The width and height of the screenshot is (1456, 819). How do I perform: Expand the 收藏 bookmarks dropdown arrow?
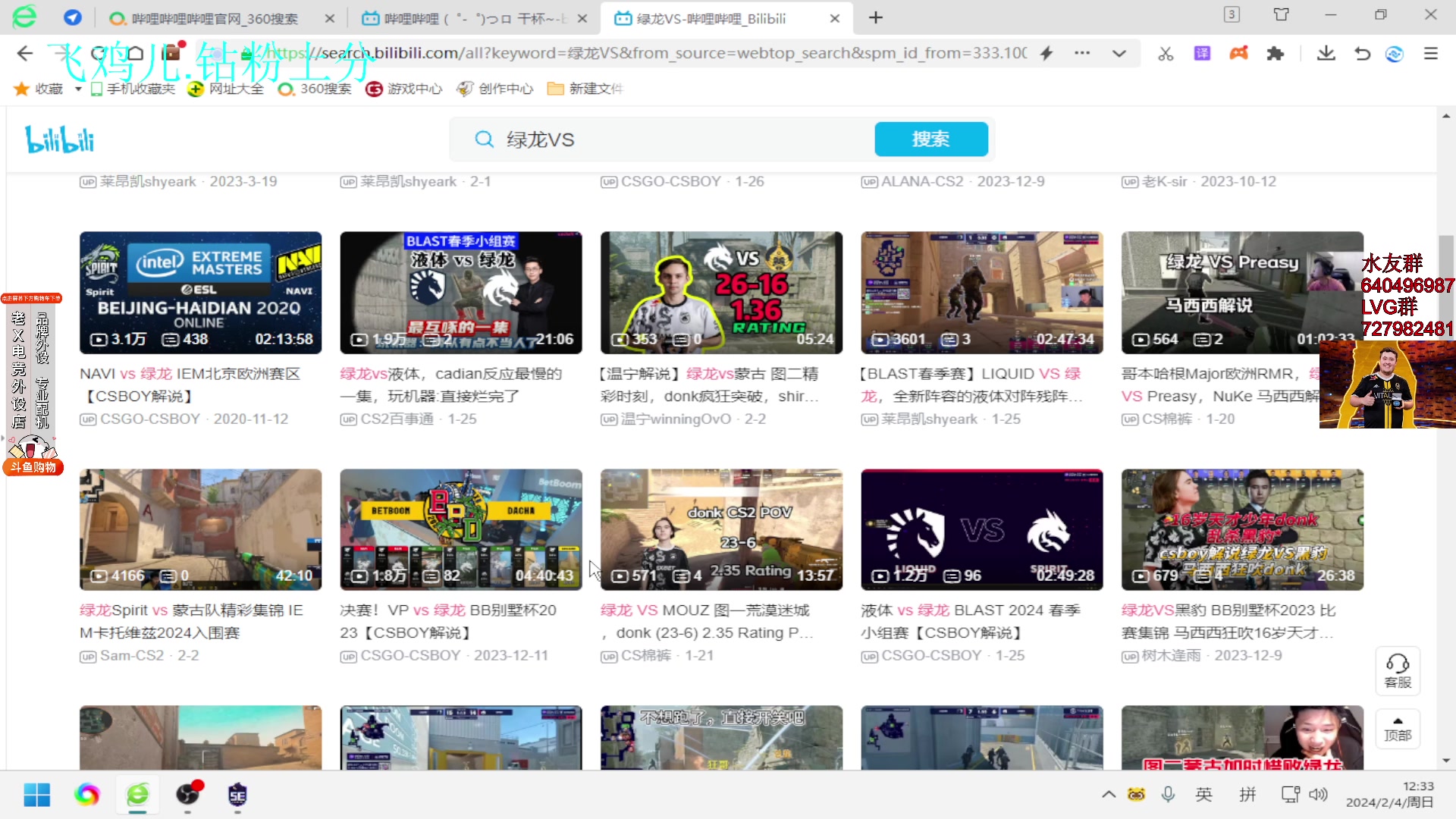[x=77, y=89]
